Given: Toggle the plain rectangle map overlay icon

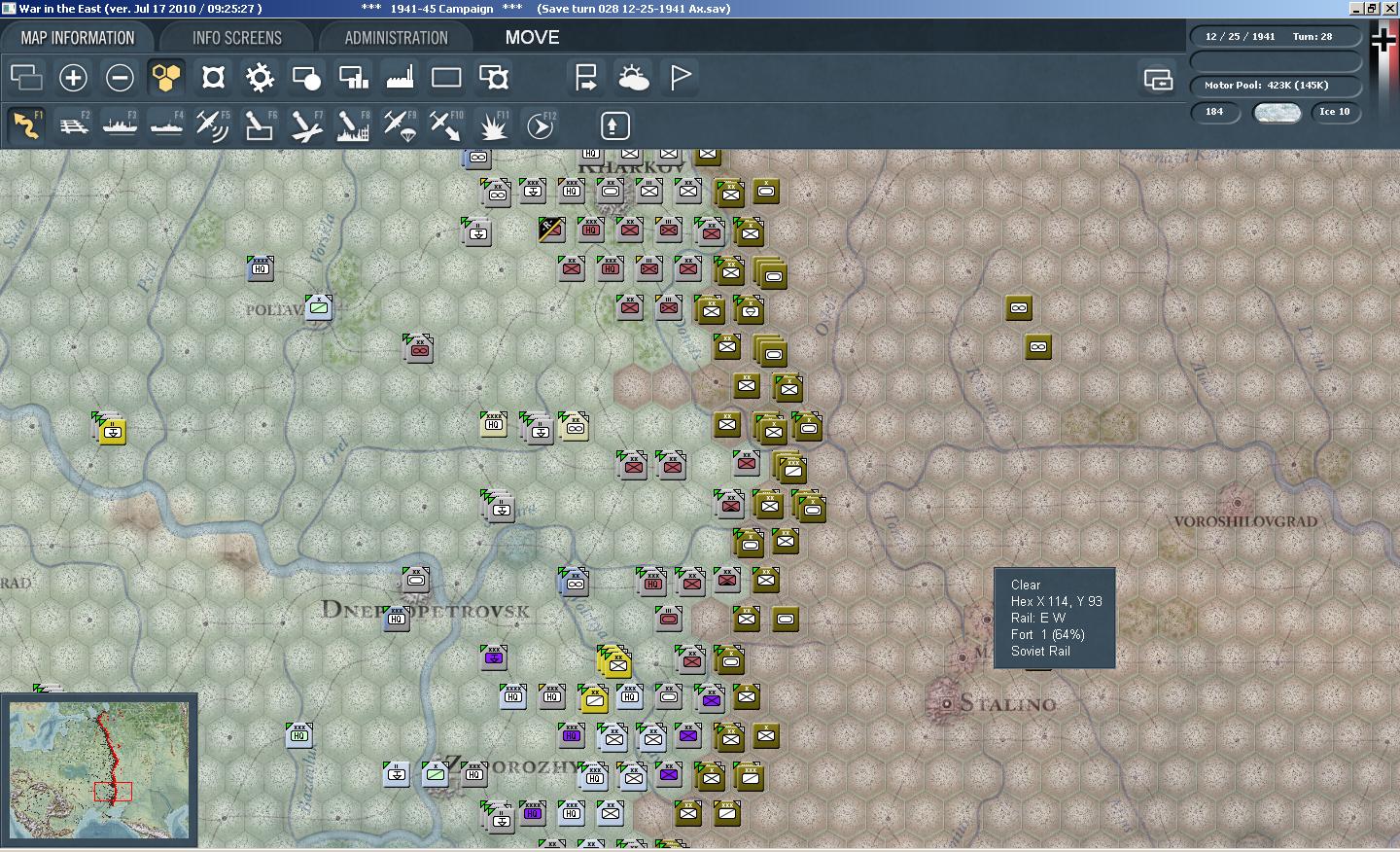Looking at the screenshot, I should (446, 77).
